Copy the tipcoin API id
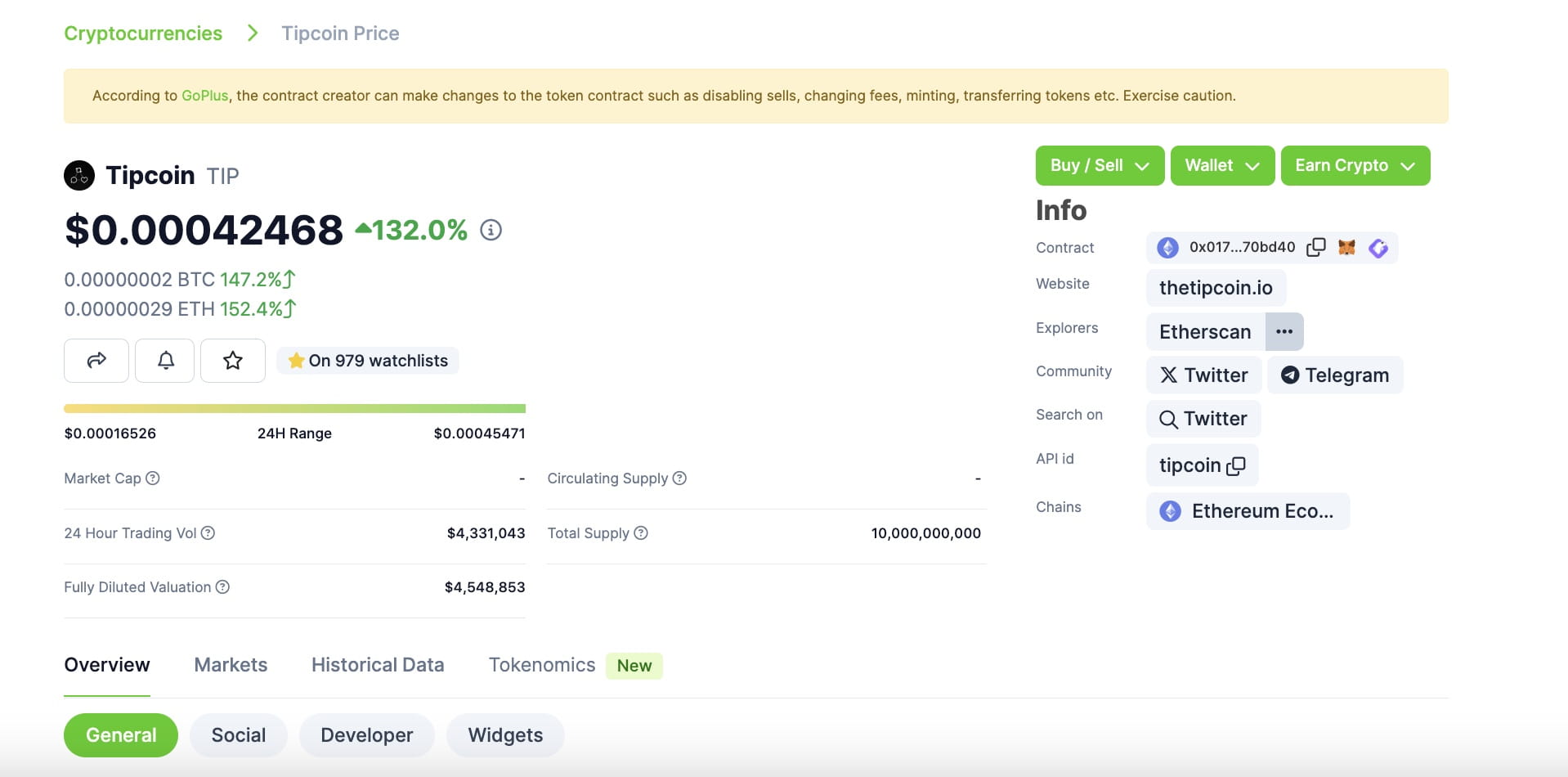Image resolution: width=1568 pixels, height=777 pixels. coord(1236,465)
